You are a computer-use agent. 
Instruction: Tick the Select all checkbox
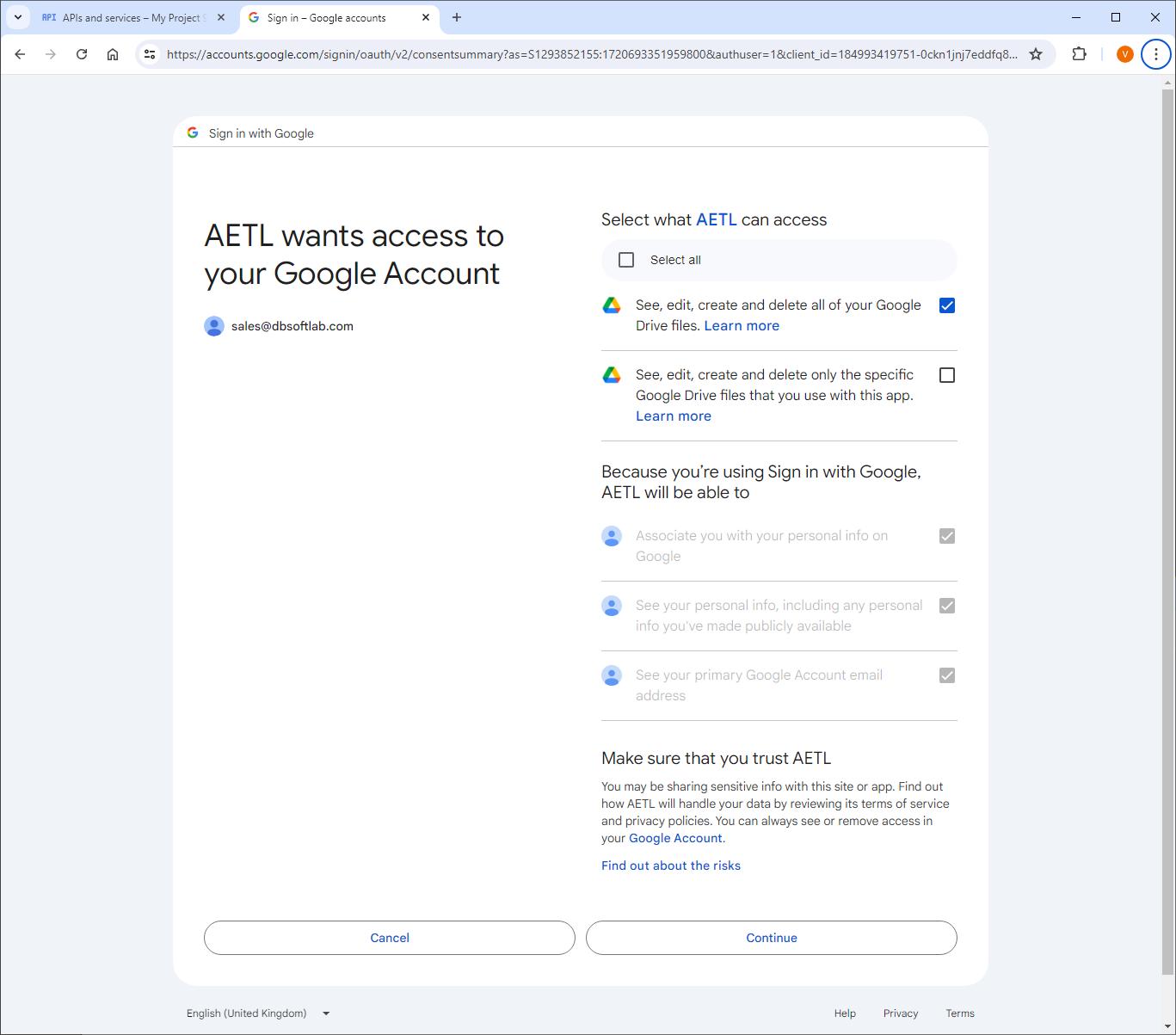626,260
